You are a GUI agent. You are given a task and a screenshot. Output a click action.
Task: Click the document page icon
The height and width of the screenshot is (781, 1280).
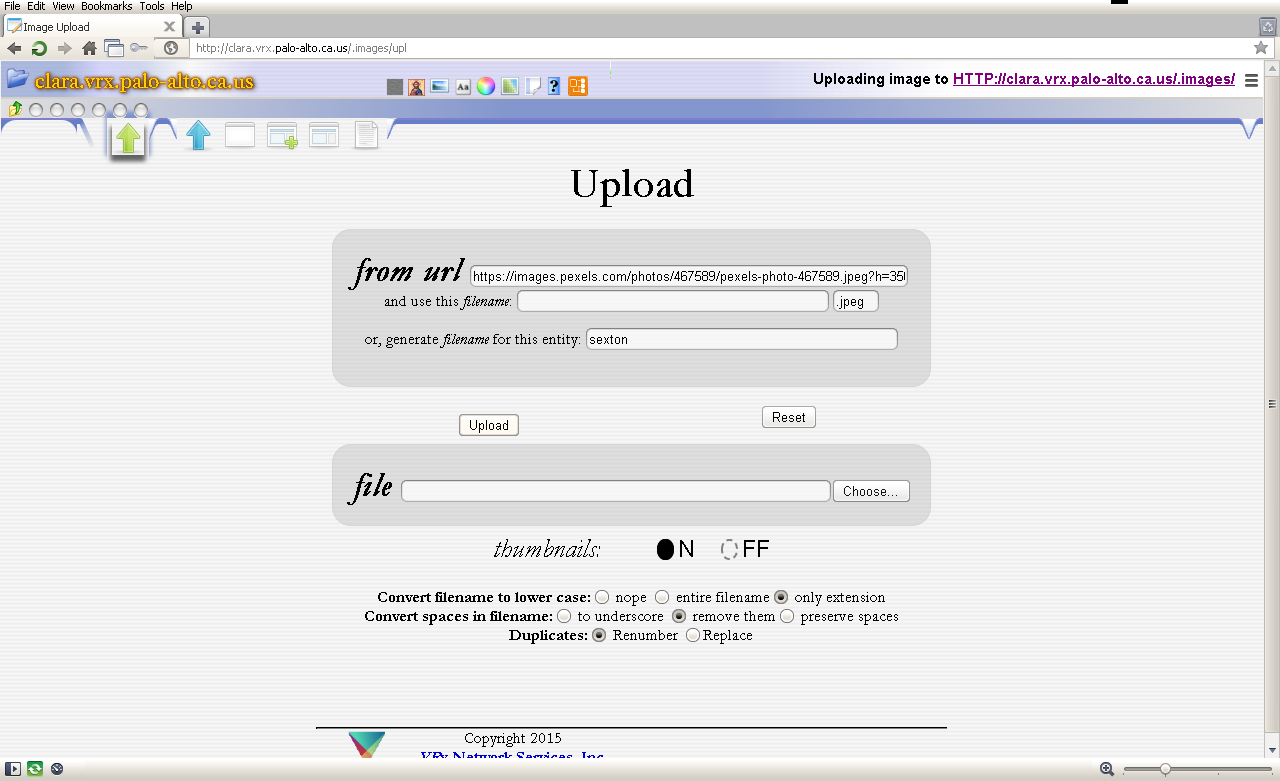tap(366, 135)
